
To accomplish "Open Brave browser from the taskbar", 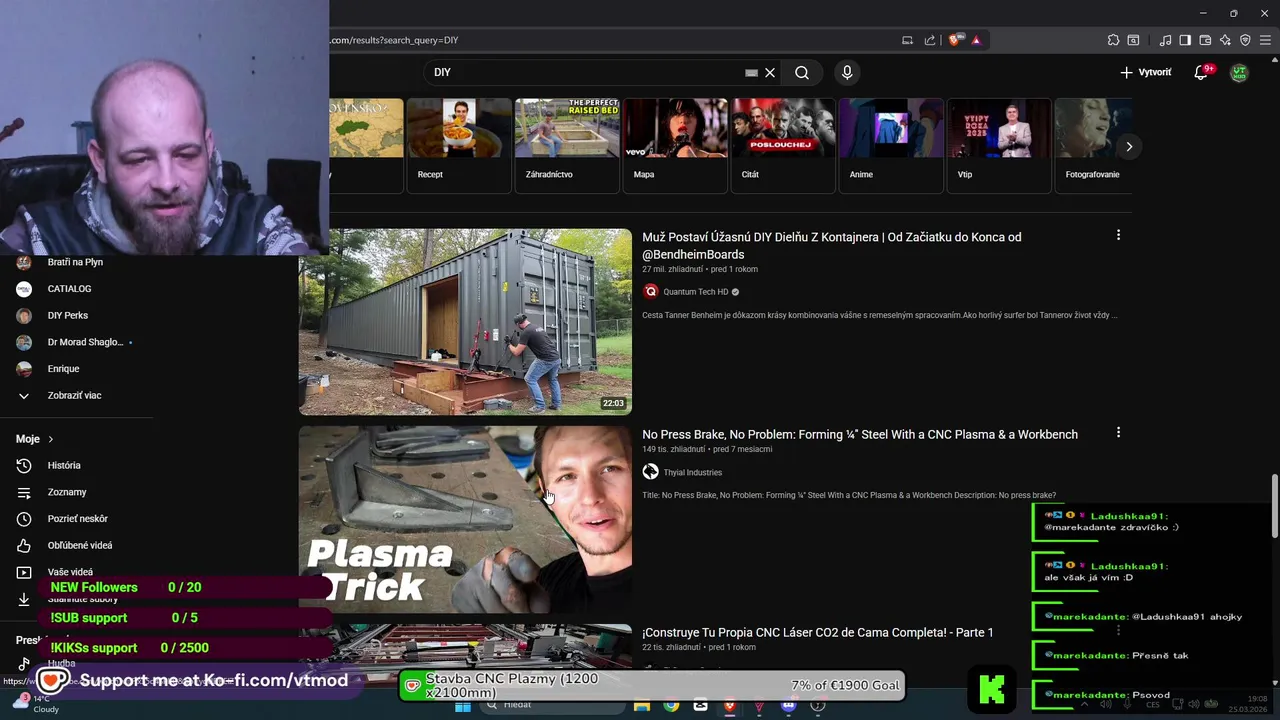I will point(730,706).
